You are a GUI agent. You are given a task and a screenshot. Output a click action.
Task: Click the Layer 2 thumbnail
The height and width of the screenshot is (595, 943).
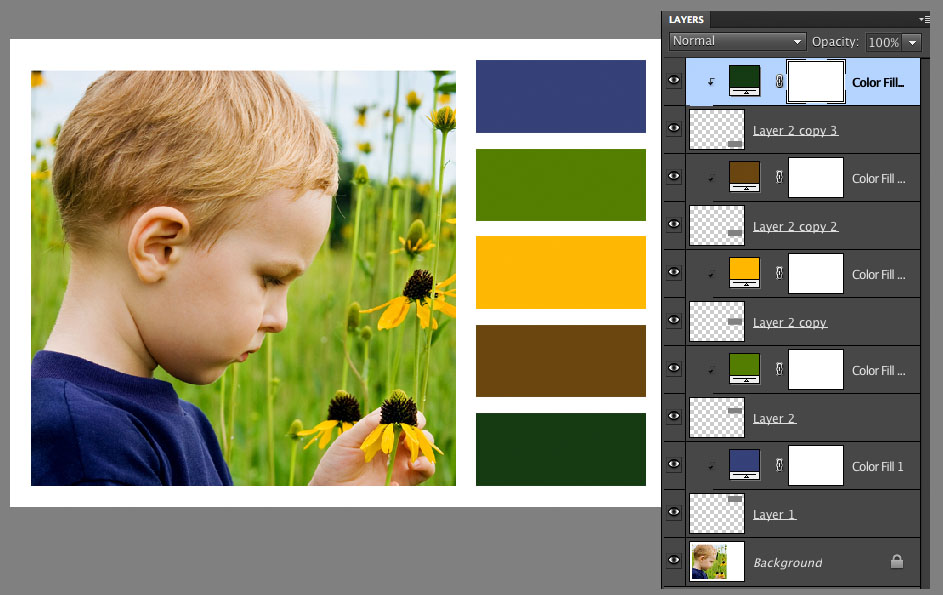tap(717, 418)
